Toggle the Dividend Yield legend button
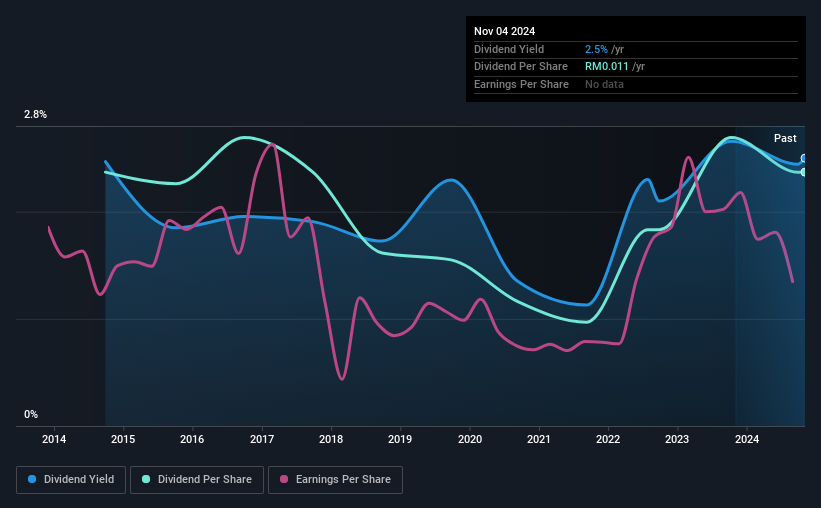 coord(71,479)
